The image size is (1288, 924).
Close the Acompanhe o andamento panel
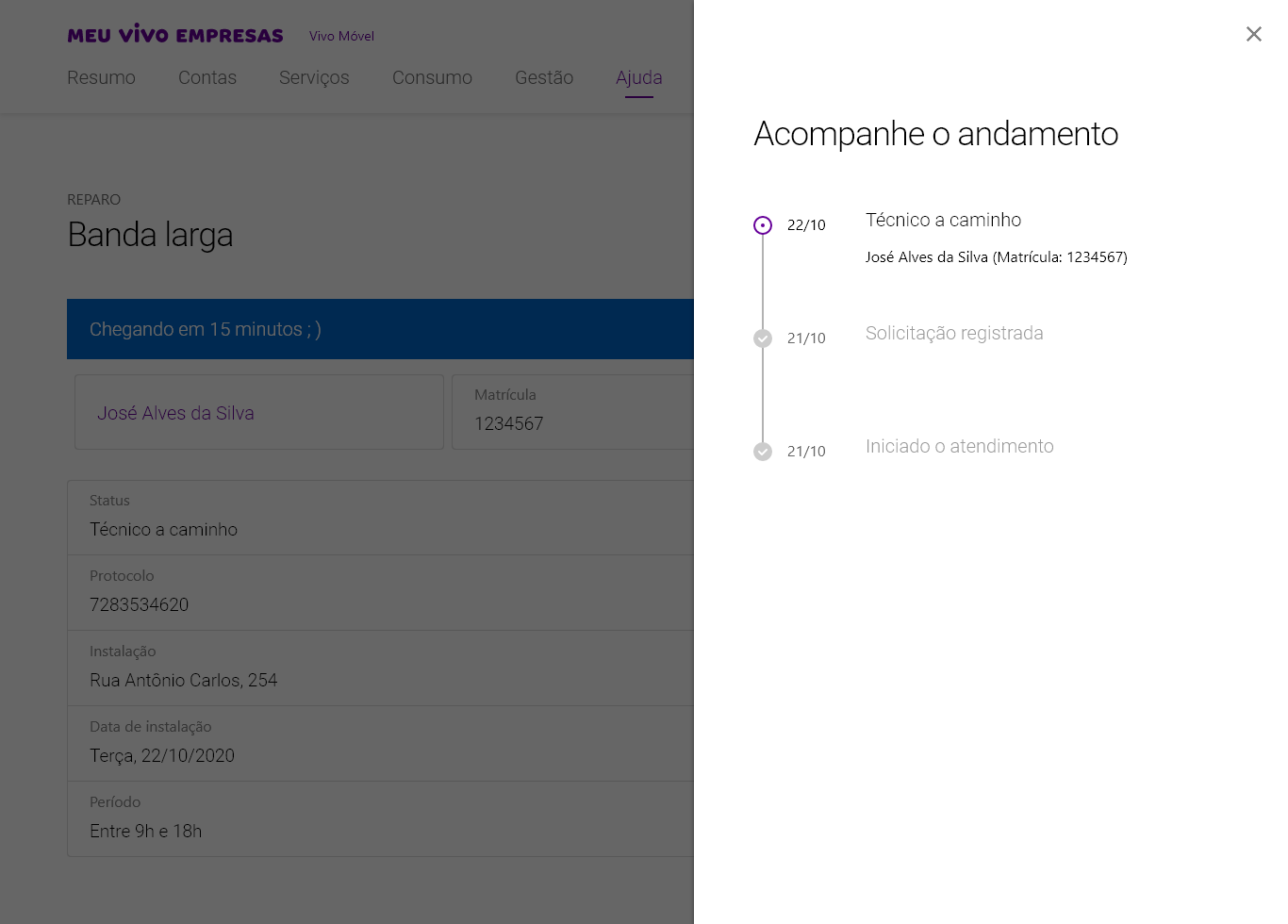pyautogui.click(x=1253, y=34)
